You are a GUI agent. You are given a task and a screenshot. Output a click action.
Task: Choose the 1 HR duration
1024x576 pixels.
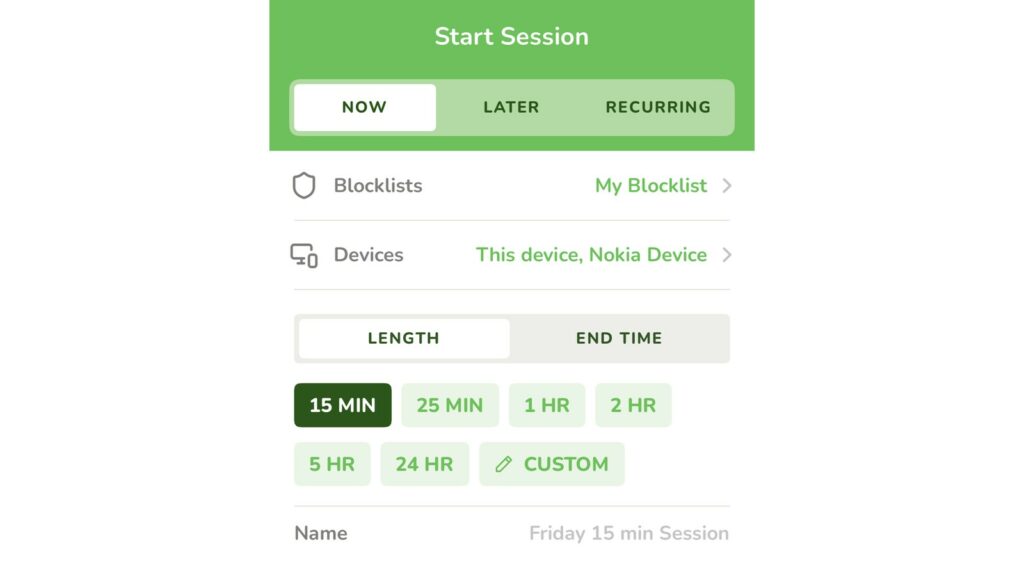pos(547,405)
